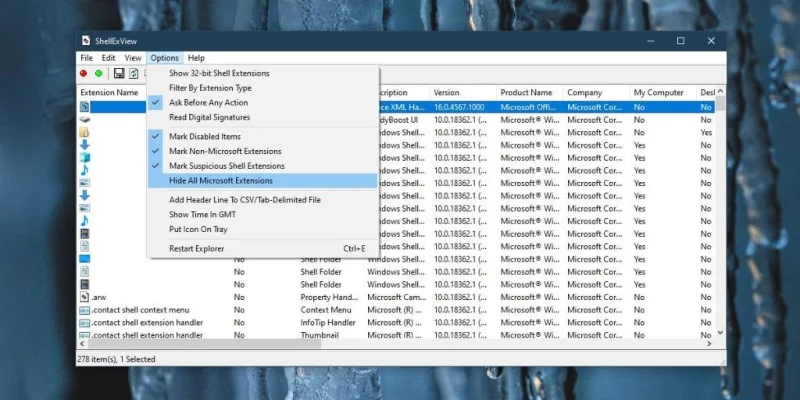800x400 pixels.
Task: Enable Show Time In GMT option
Action: click(x=202, y=215)
